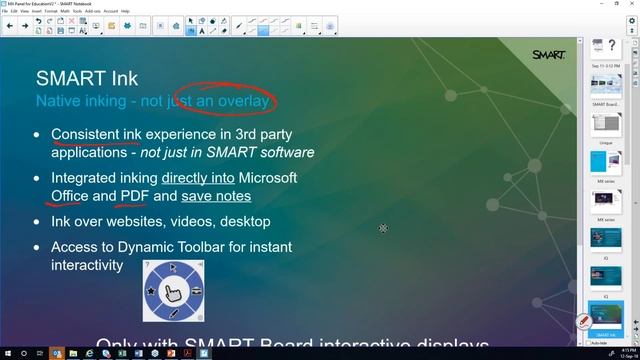Select the Line drawing tool

[x=213, y=31]
